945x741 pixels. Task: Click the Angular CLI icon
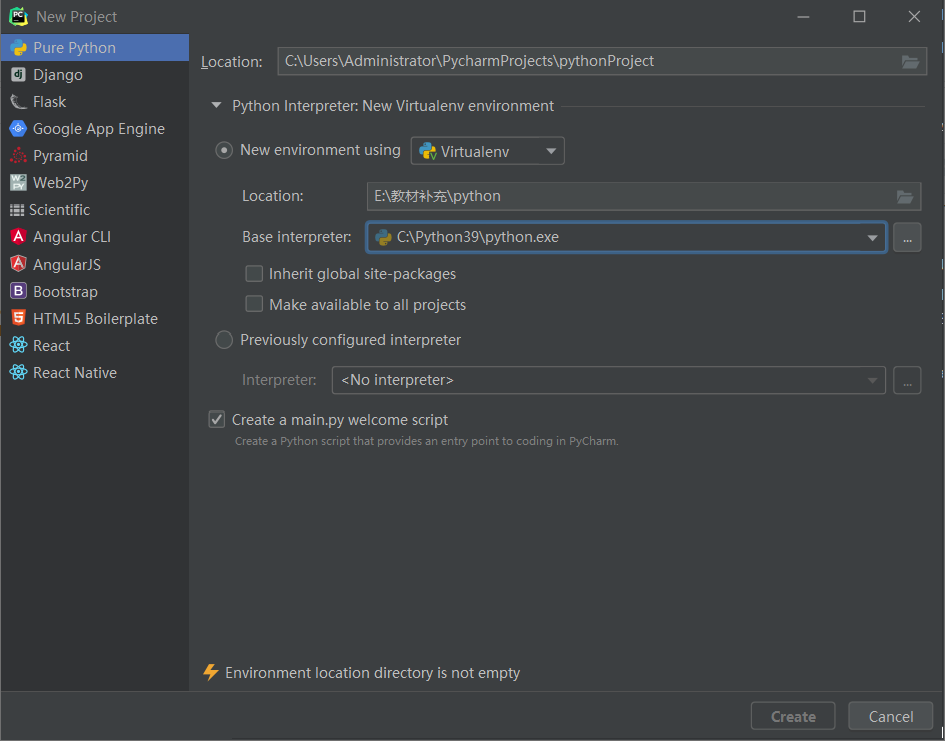tap(19, 237)
